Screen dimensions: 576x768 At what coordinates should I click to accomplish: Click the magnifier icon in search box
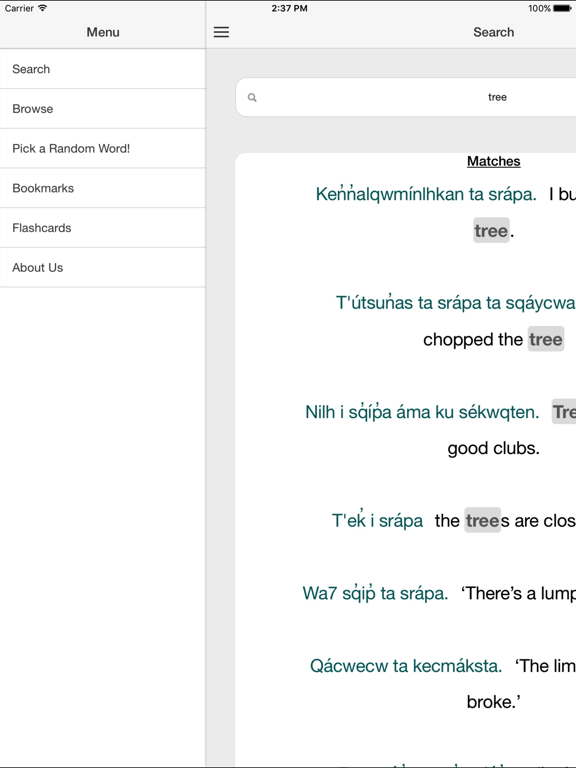(x=252, y=97)
